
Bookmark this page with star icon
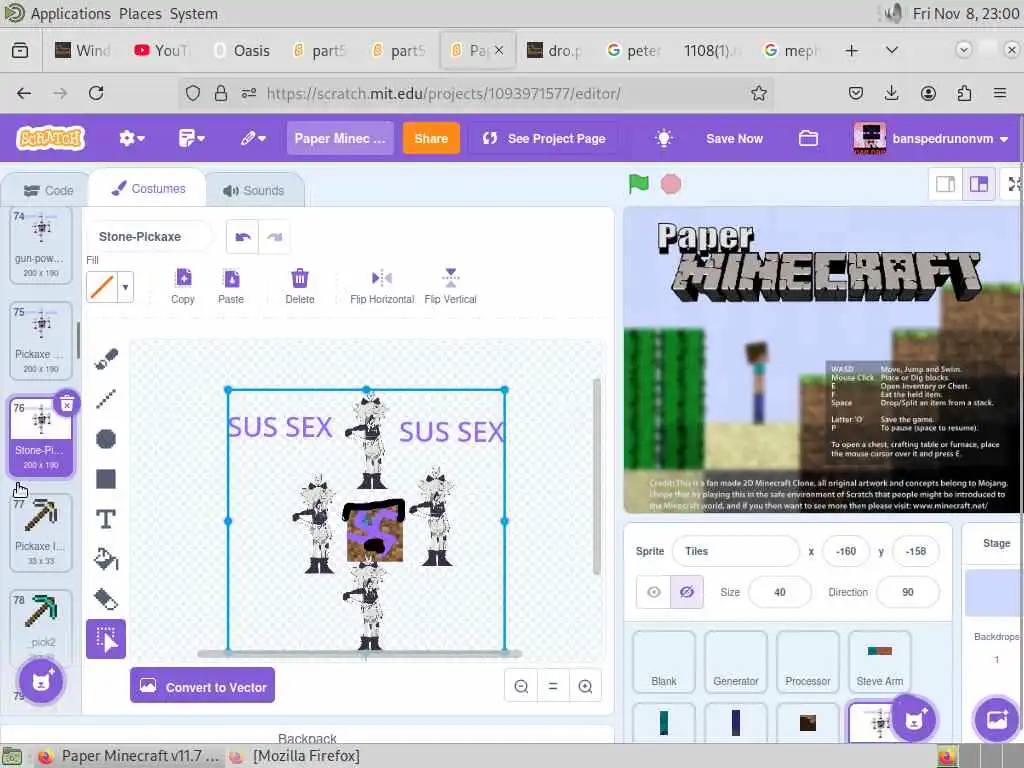[x=758, y=93]
